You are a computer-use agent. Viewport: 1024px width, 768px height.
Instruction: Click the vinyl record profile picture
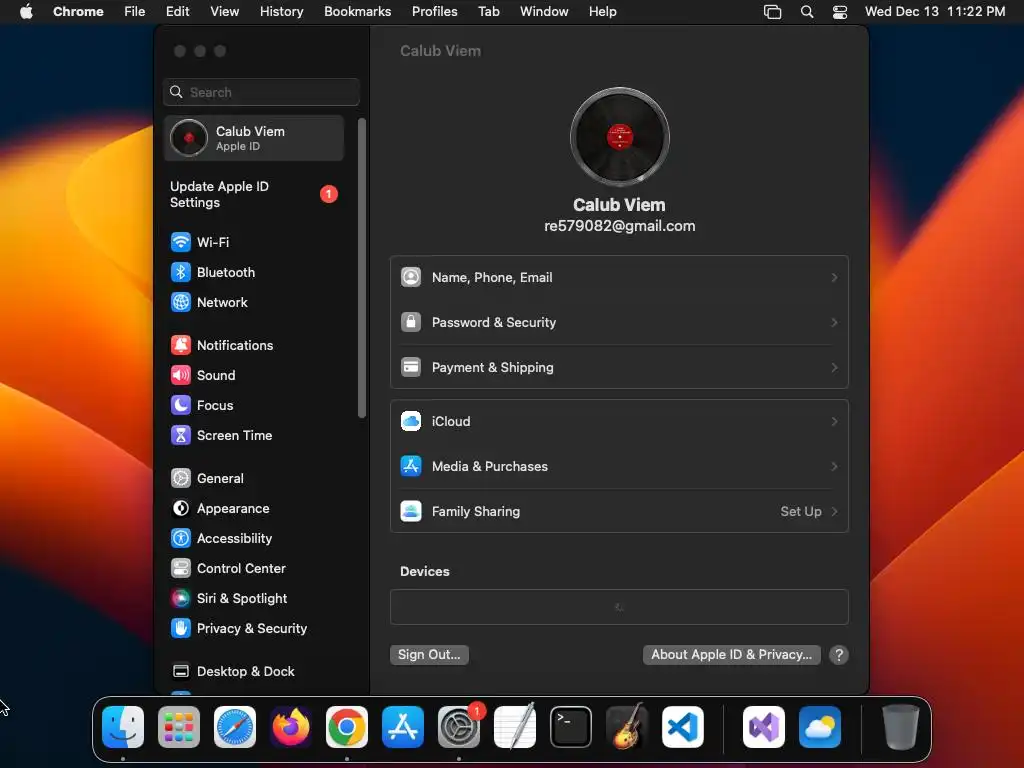(620, 137)
